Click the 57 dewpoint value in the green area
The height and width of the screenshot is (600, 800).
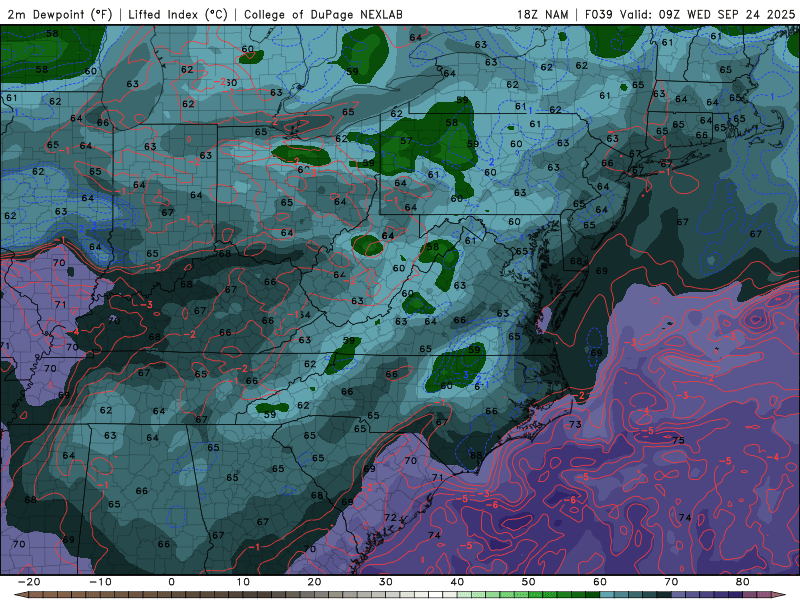[x=406, y=140]
